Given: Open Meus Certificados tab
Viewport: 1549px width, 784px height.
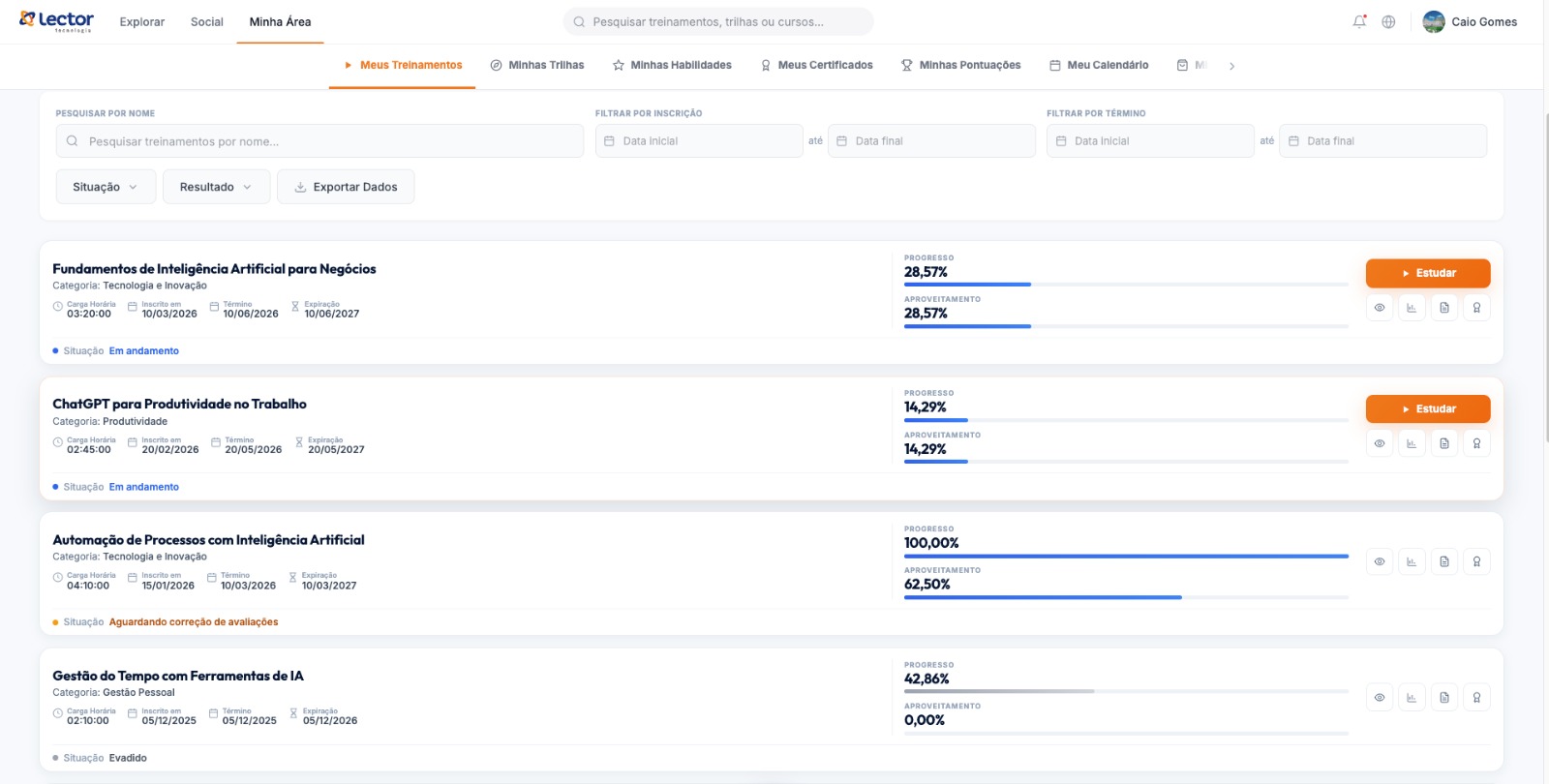Looking at the screenshot, I should [816, 65].
